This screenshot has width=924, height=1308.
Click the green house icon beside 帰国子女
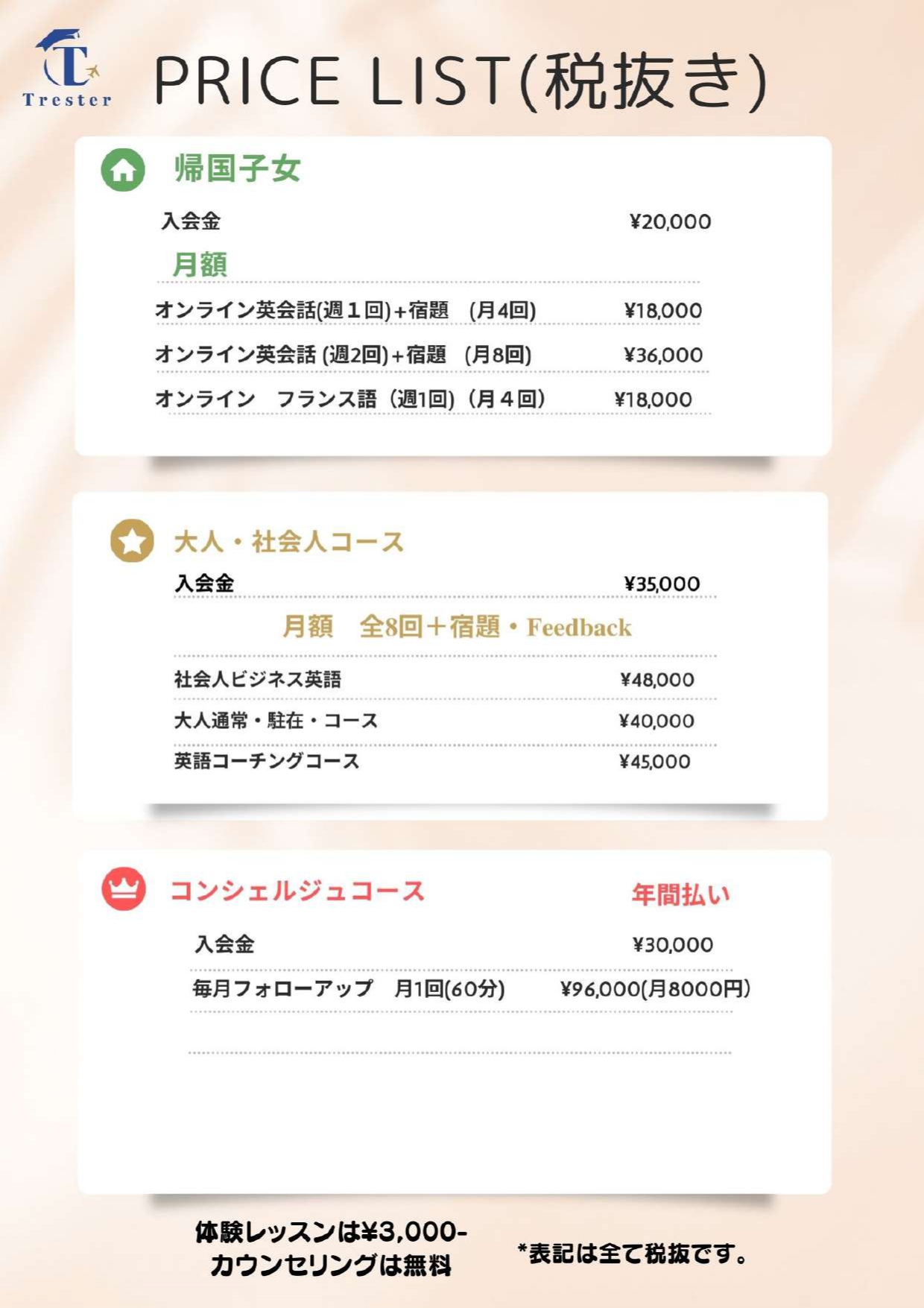(x=123, y=170)
